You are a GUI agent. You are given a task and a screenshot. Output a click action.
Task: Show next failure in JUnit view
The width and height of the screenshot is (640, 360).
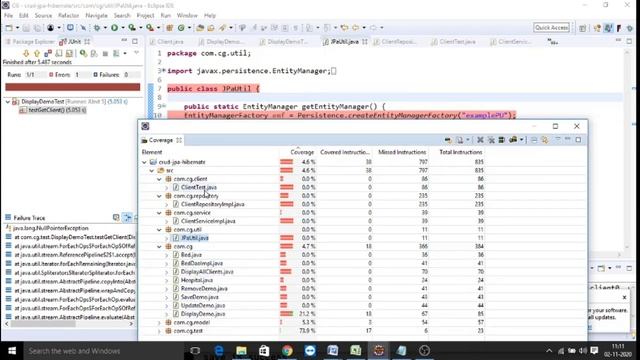pyautogui.click(x=26, y=53)
